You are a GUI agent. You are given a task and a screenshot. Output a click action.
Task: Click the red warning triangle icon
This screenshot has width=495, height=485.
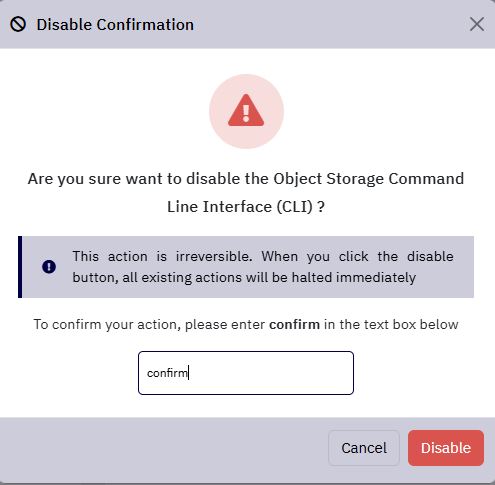pyautogui.click(x=246, y=110)
